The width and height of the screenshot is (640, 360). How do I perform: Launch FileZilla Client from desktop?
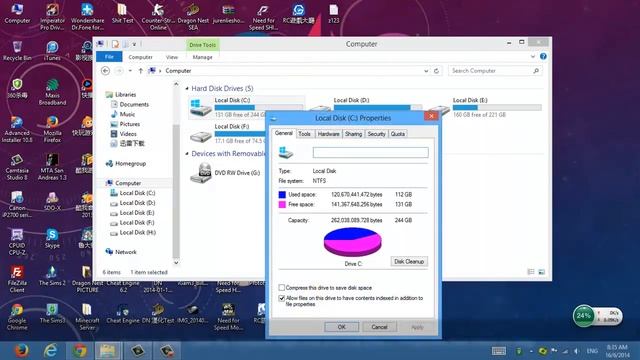point(17,280)
